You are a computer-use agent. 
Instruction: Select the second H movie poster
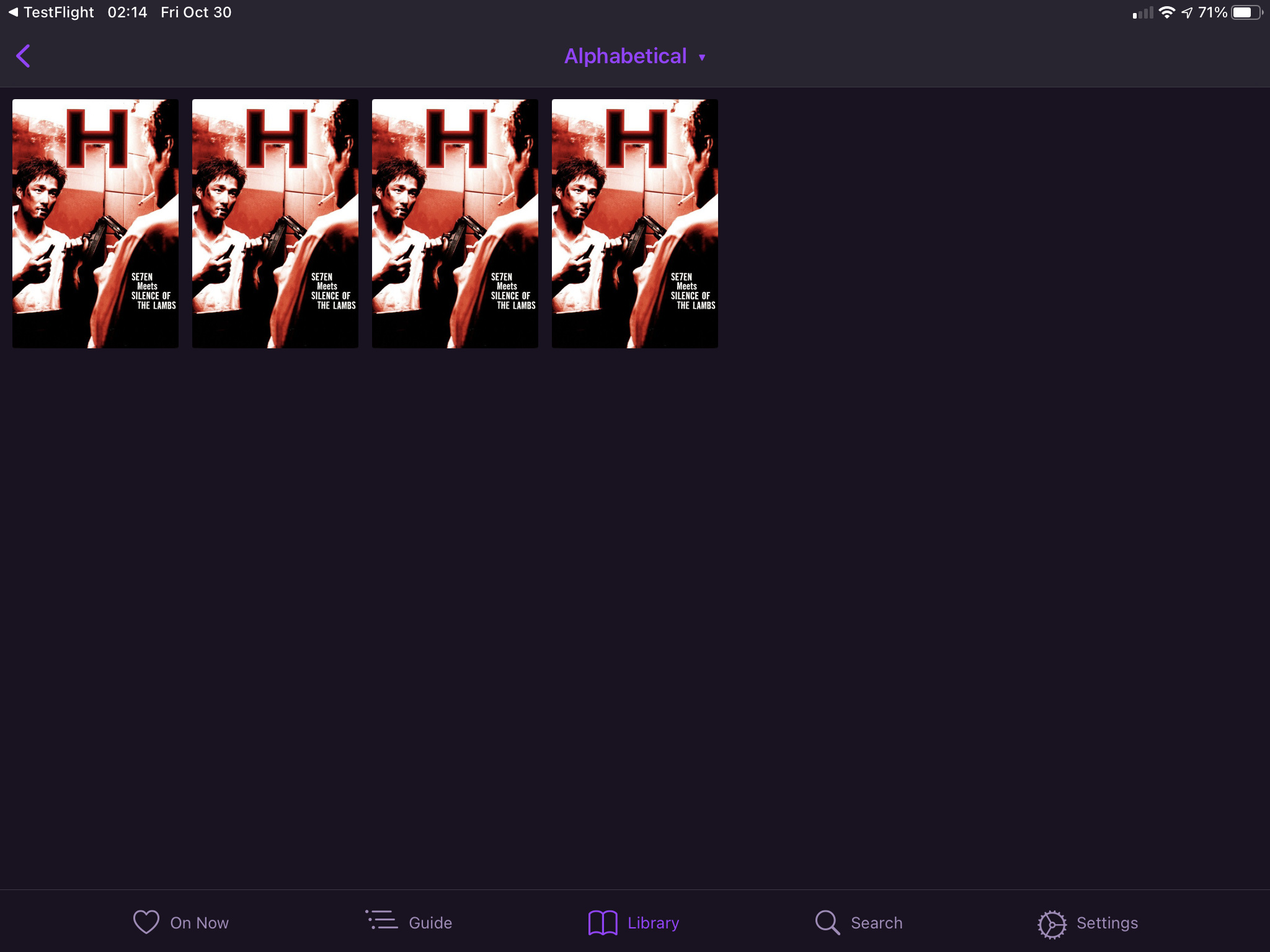click(x=275, y=223)
